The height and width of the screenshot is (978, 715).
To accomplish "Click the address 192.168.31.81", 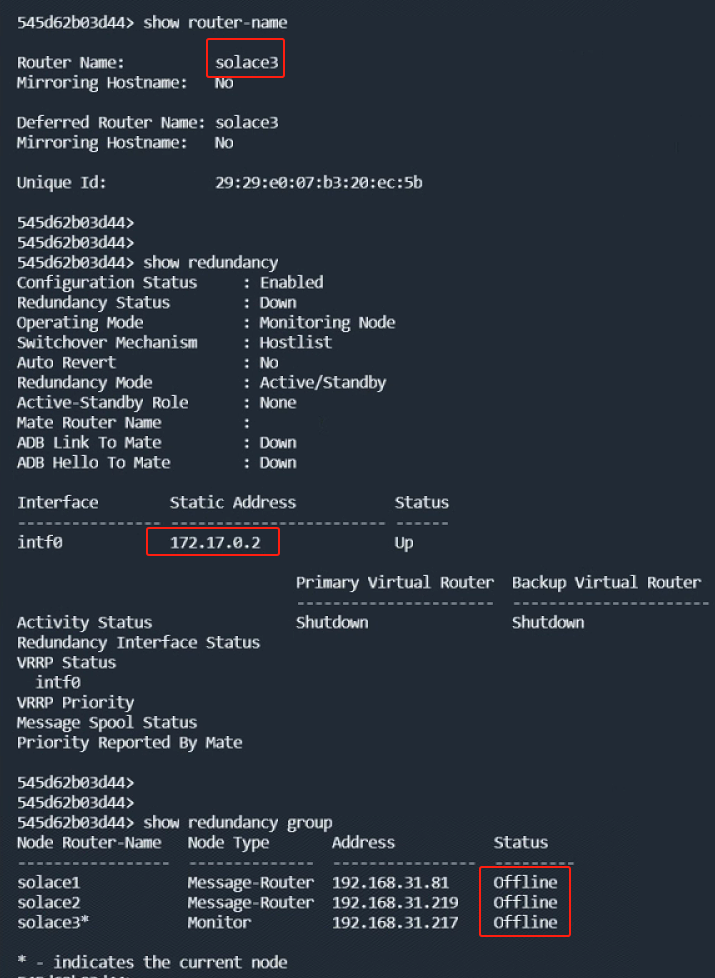I will (391, 883).
